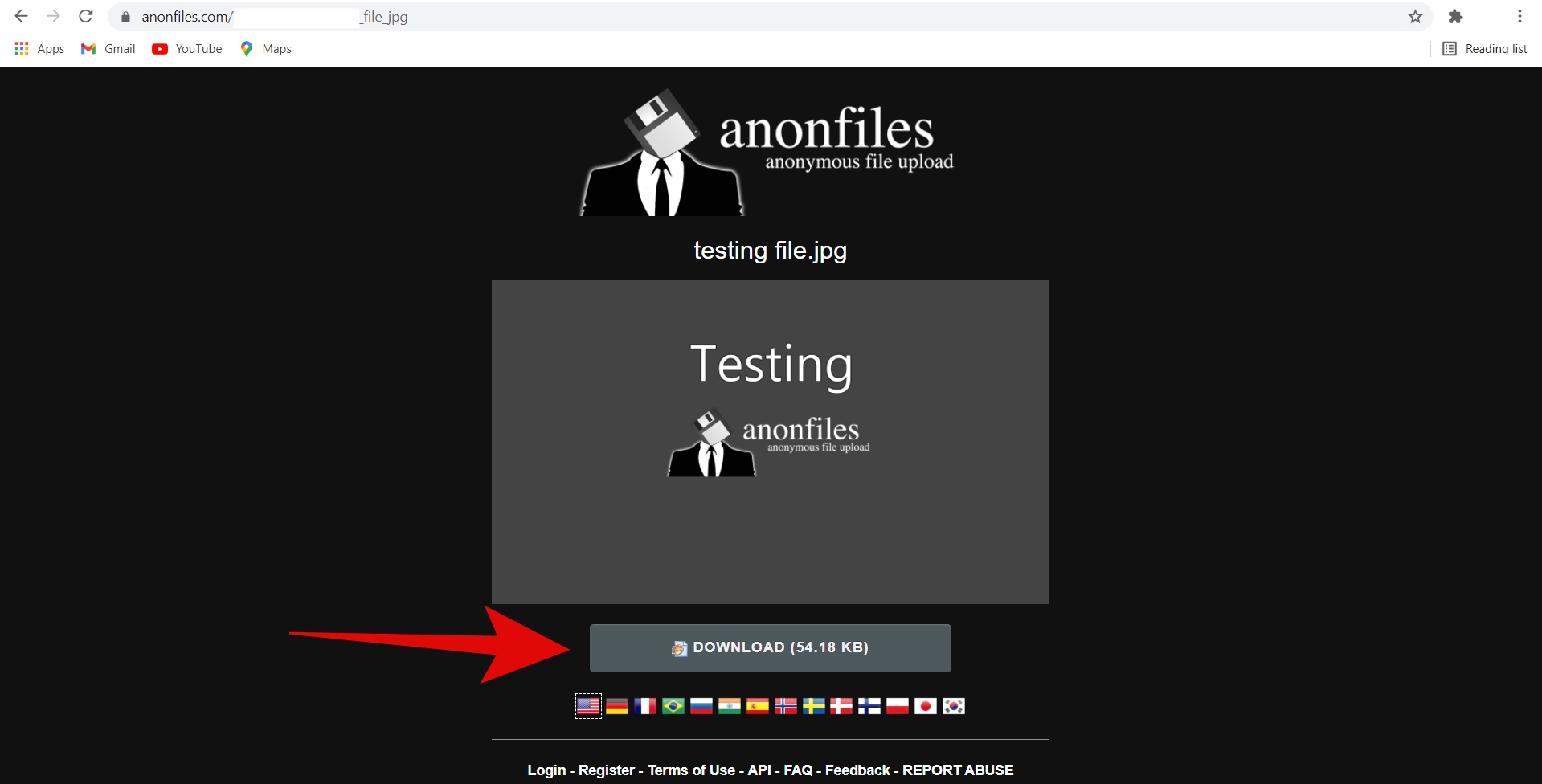Screen dimensions: 1542x784
Task: Select the Danish flag language
Action: (841, 706)
